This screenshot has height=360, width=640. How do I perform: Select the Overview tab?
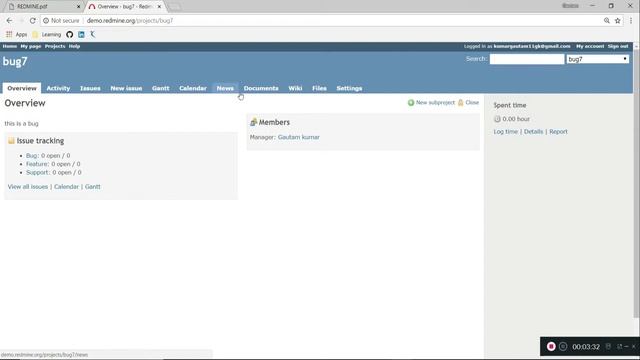22,88
